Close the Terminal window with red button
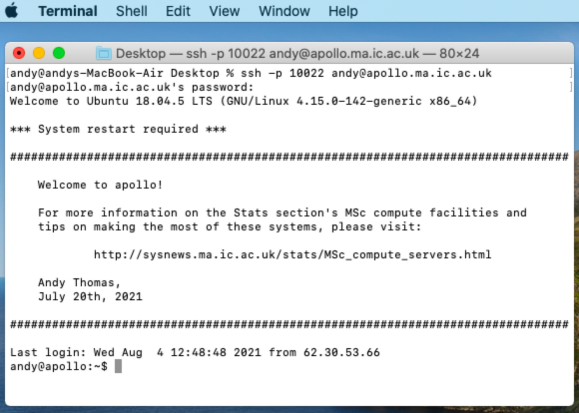Viewport: 579px width, 413px height. coord(19,53)
